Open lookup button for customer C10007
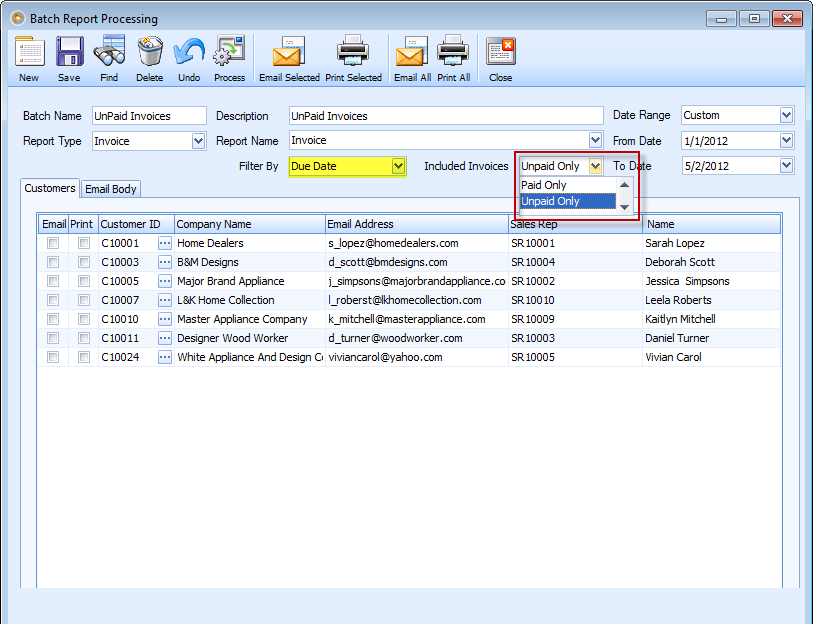 165,300
